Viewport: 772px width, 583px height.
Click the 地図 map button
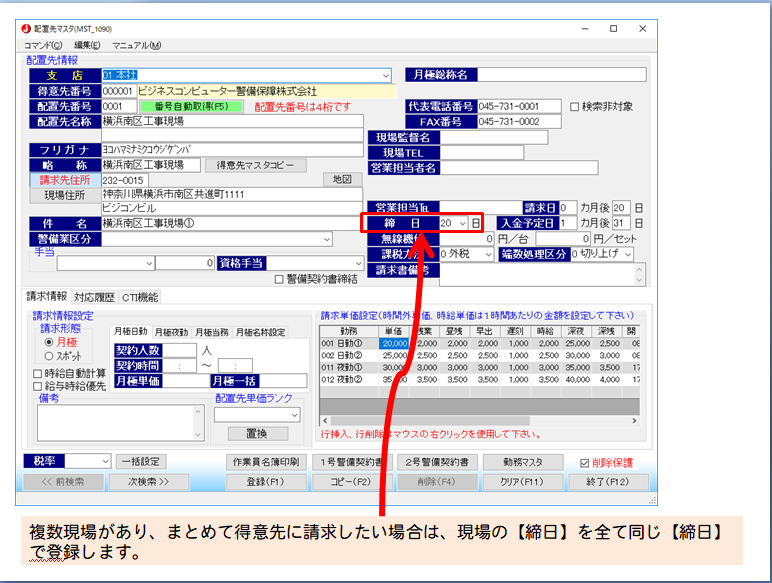click(x=343, y=179)
